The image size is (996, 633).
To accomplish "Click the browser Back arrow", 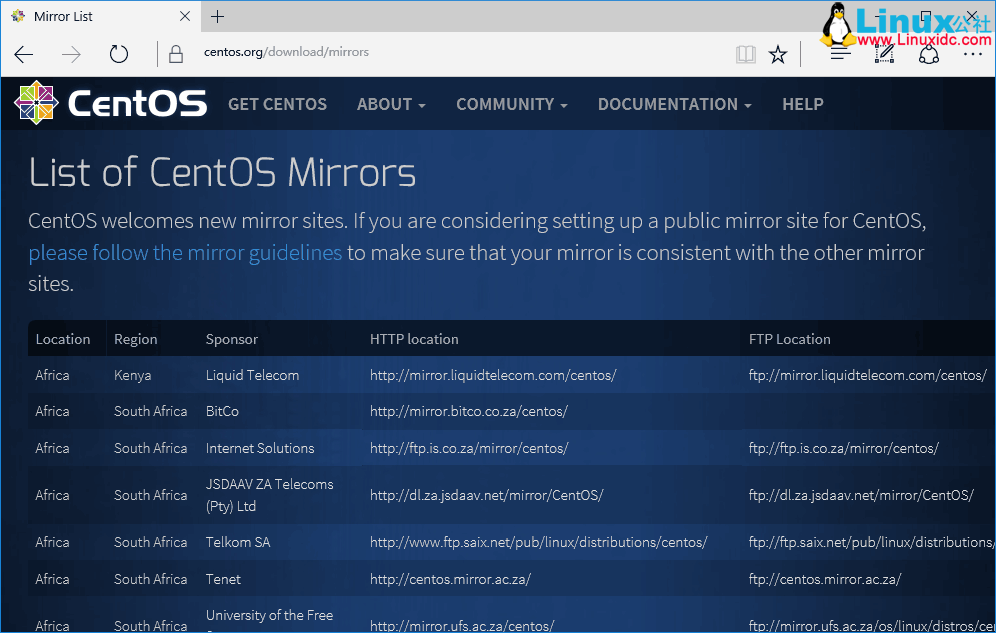I will tap(24, 54).
